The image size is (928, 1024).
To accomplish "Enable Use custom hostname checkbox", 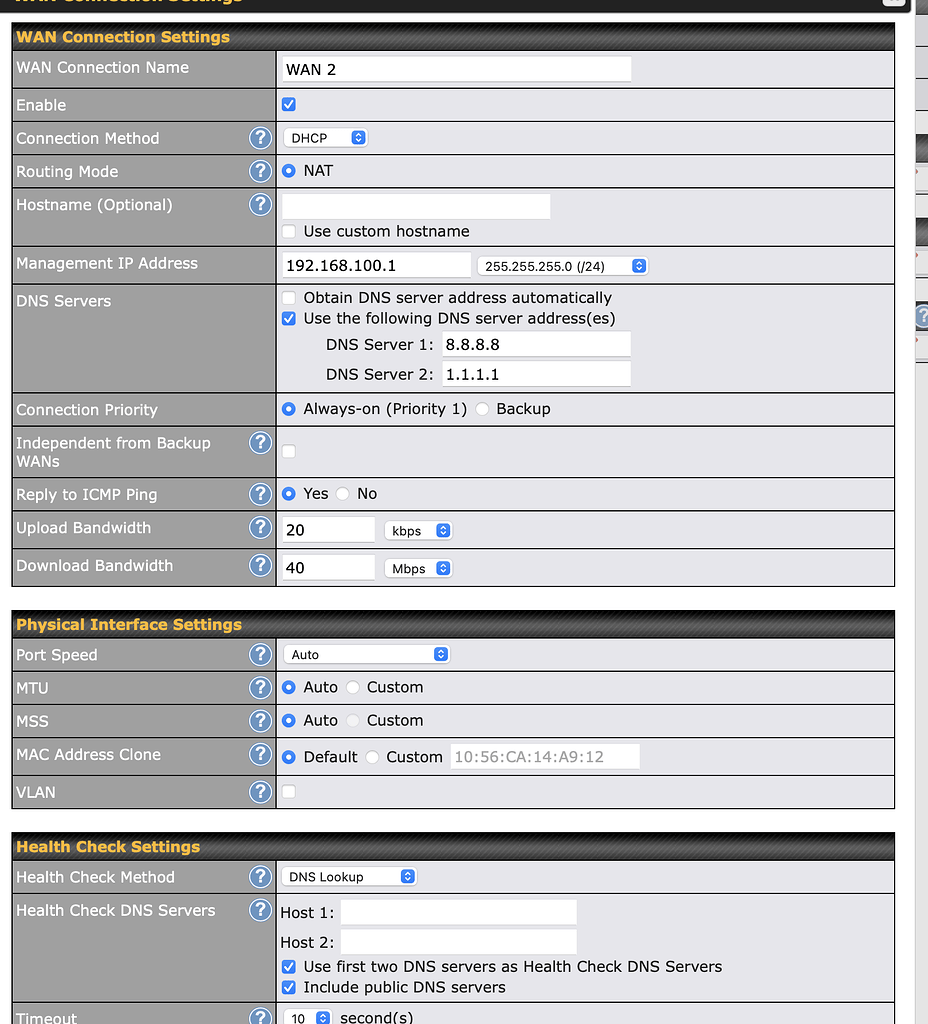I will click(289, 231).
